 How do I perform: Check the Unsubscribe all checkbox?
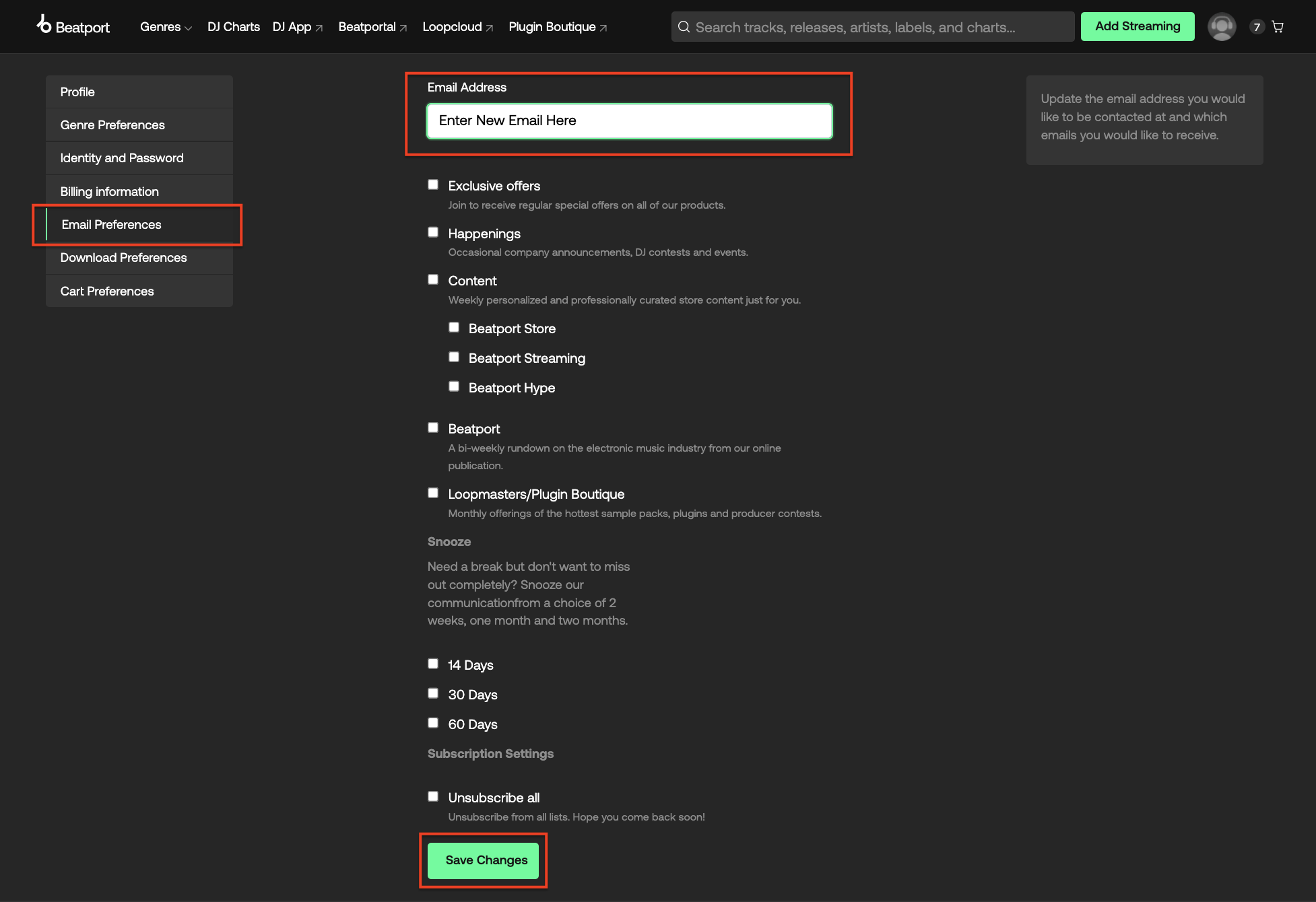click(x=433, y=796)
